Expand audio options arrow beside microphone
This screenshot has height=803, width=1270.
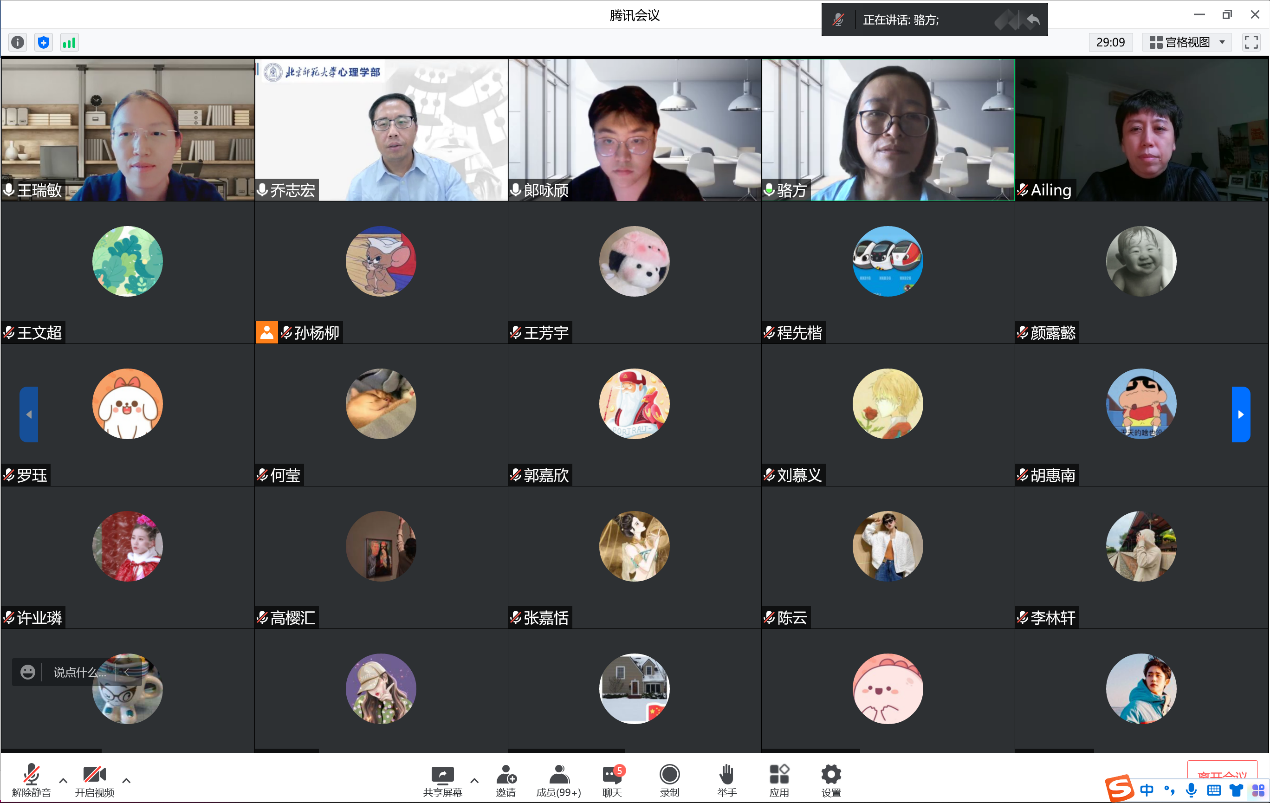63,780
